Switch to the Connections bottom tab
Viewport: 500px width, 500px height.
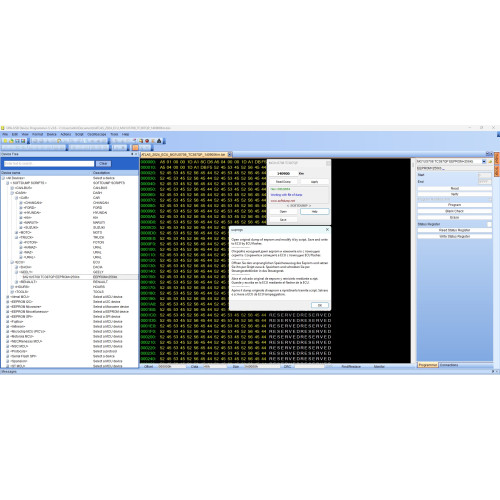coord(449,365)
